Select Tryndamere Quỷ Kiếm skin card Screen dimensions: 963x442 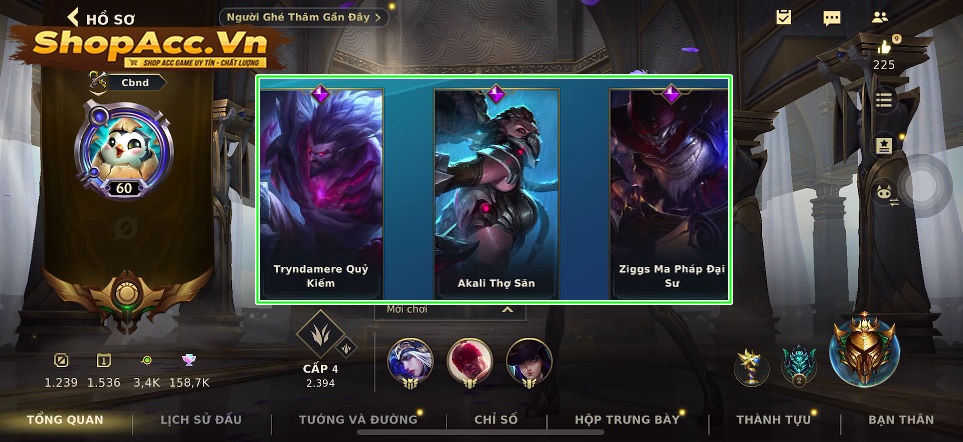(x=321, y=193)
